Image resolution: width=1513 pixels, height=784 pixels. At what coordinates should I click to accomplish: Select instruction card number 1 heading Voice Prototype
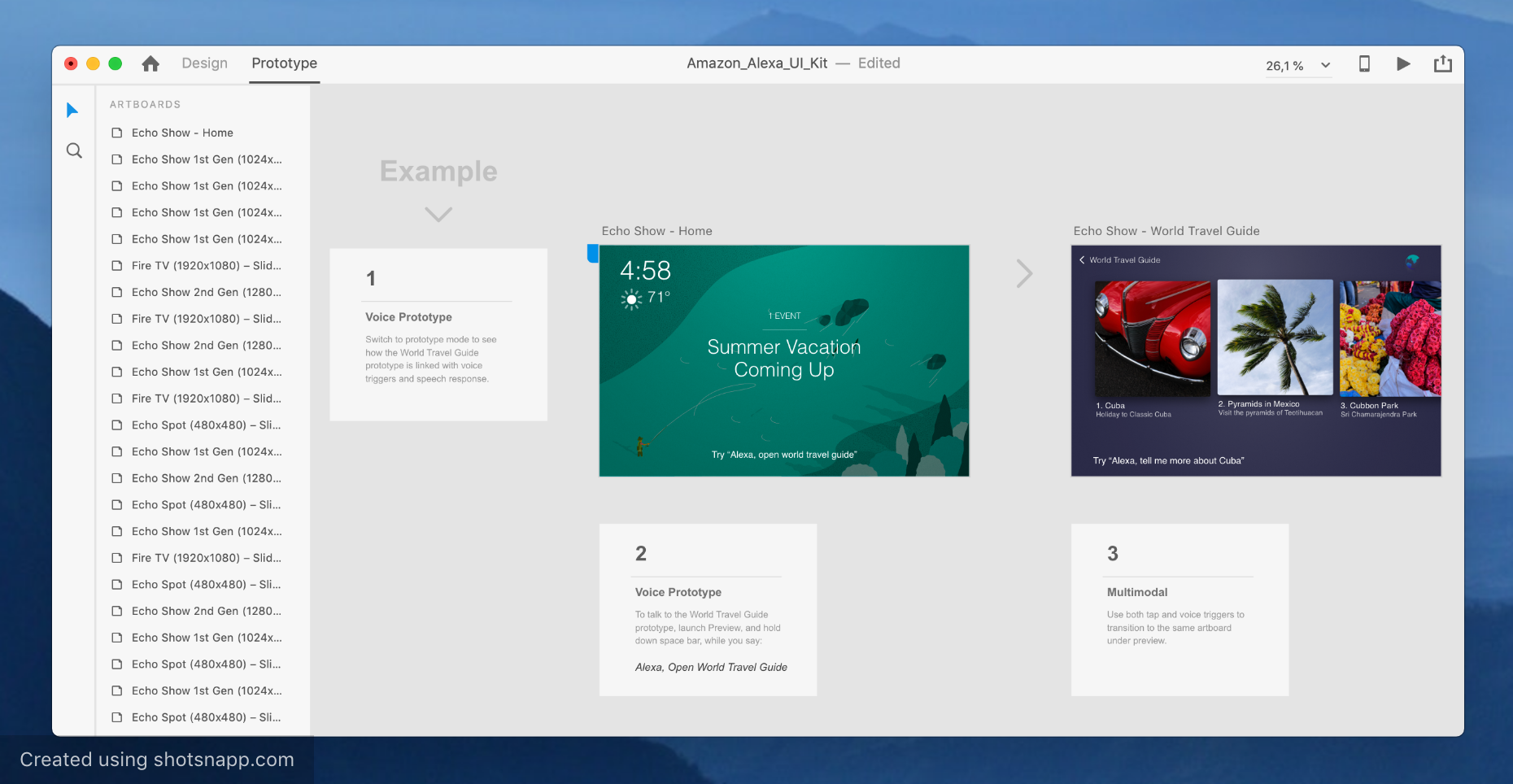point(408,317)
